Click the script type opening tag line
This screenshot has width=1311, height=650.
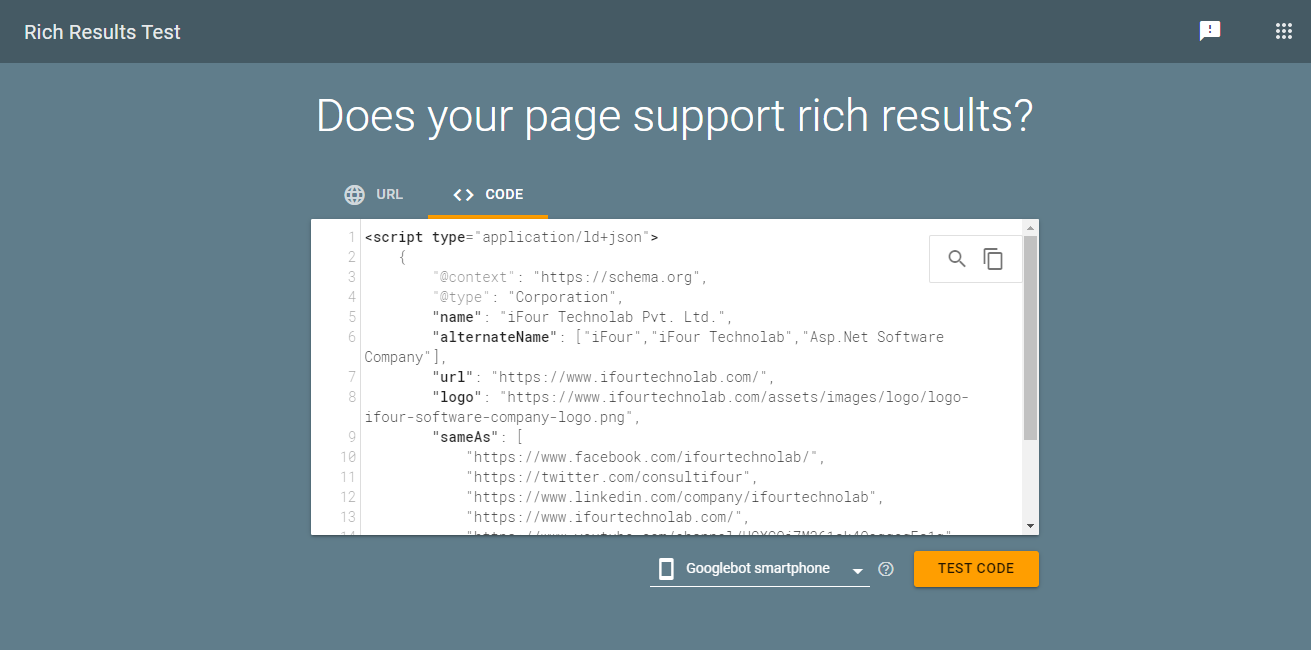point(511,237)
